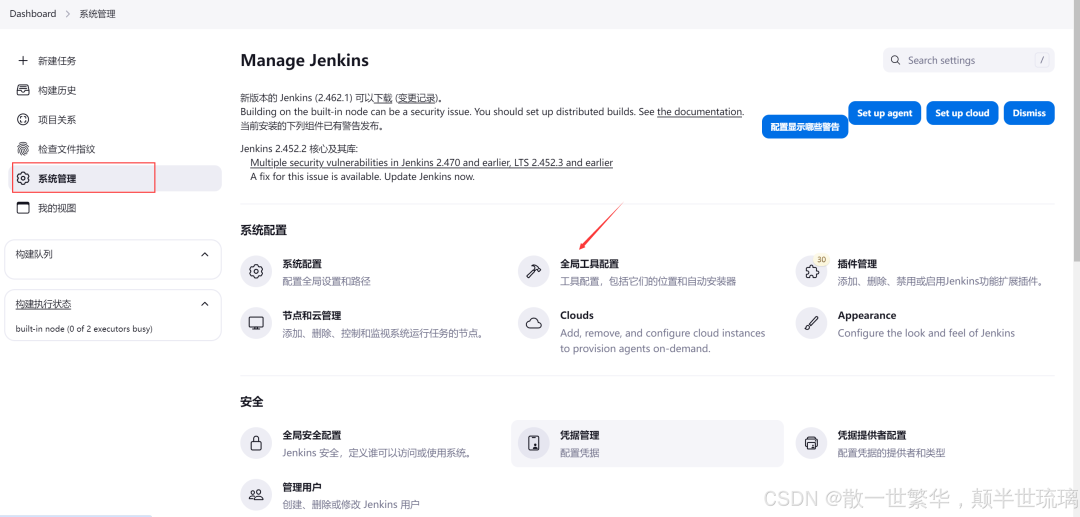
Task: Click the 系统配置 gear icon
Action: tap(256, 272)
